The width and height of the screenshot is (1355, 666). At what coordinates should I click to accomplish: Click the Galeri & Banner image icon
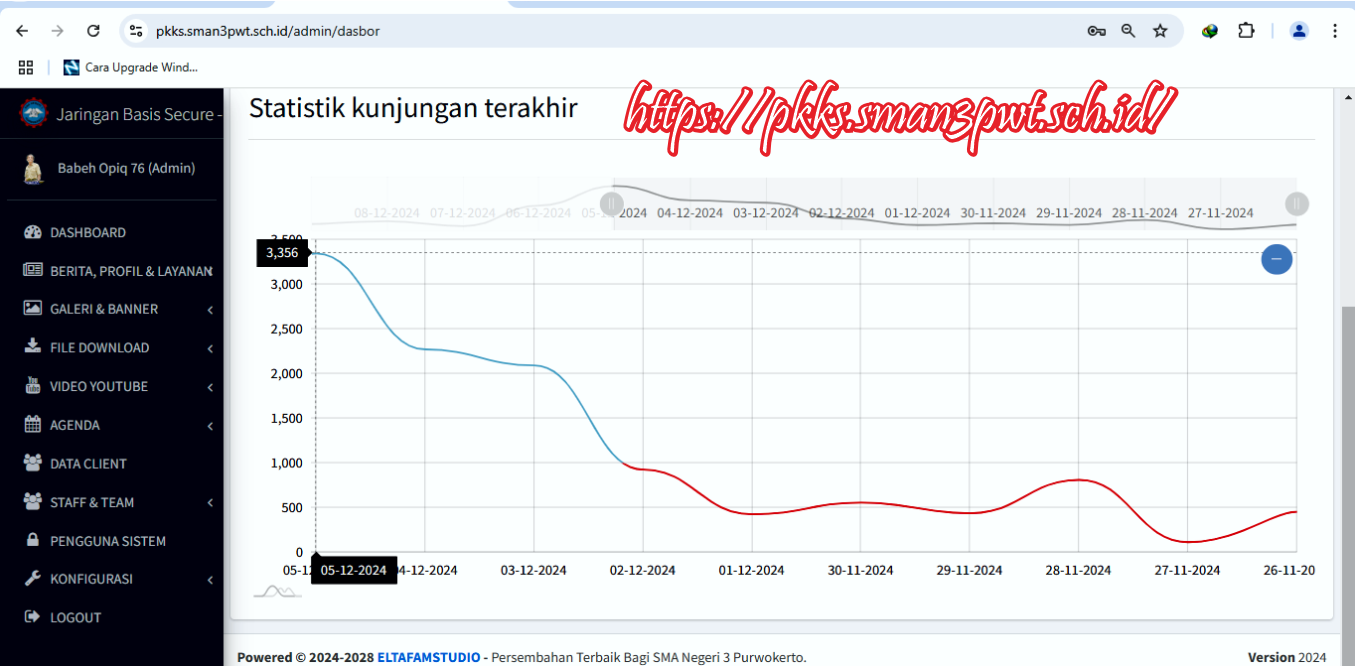pos(32,309)
